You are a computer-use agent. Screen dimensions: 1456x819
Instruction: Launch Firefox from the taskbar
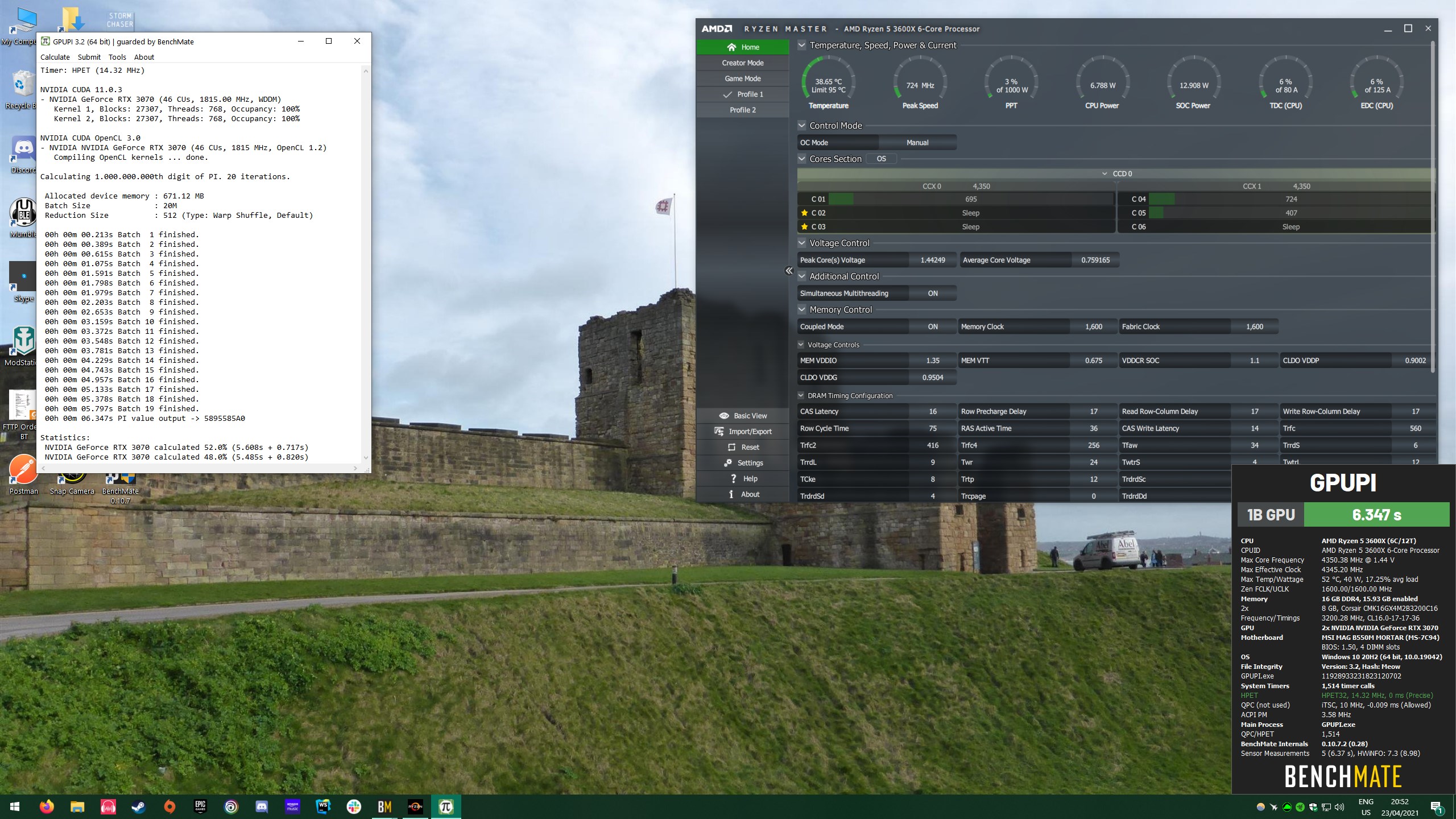point(47,806)
